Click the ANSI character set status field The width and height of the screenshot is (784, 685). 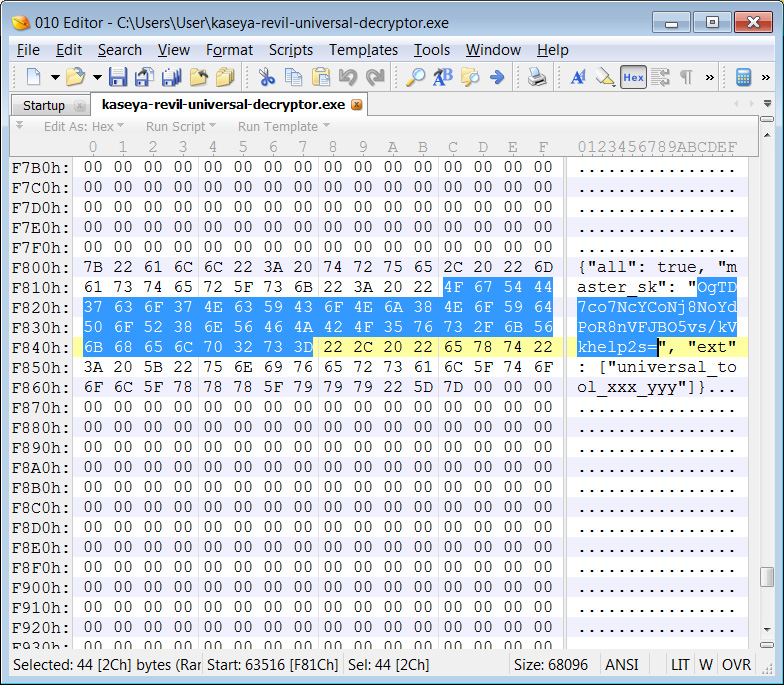click(622, 664)
